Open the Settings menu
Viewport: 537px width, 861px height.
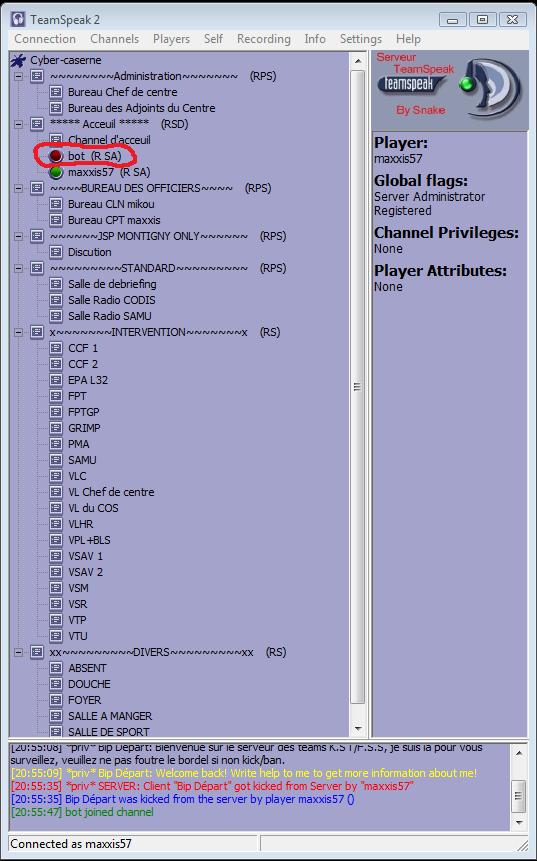[360, 39]
